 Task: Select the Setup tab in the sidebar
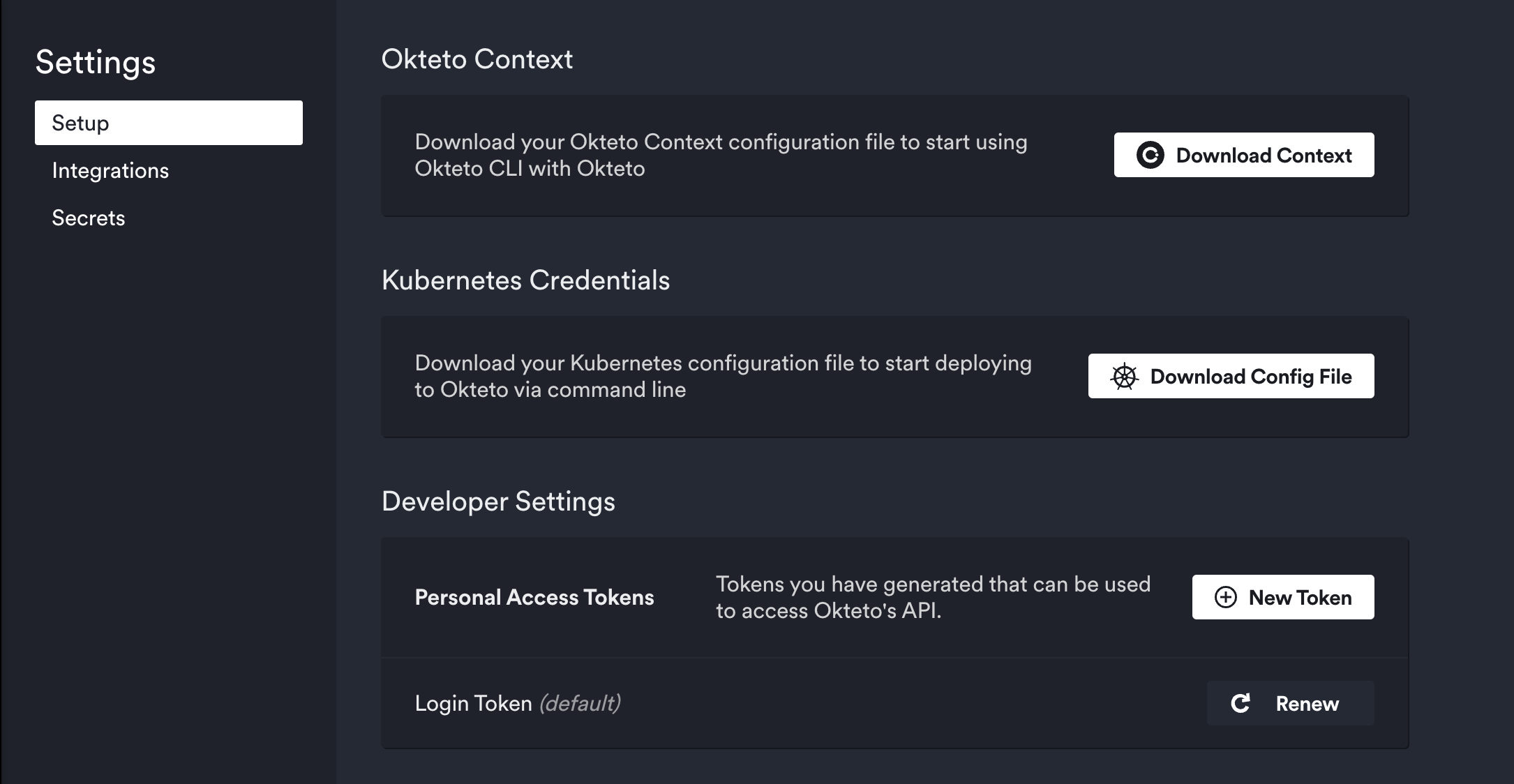click(x=168, y=123)
